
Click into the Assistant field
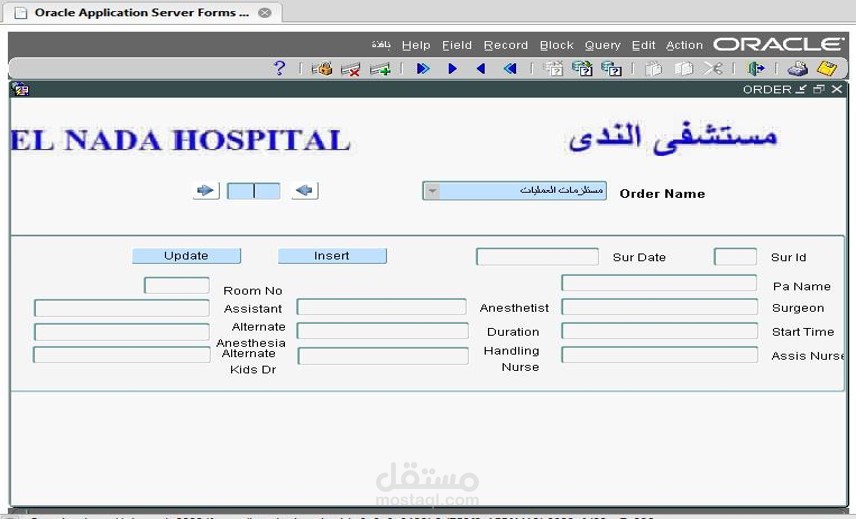(x=122, y=308)
